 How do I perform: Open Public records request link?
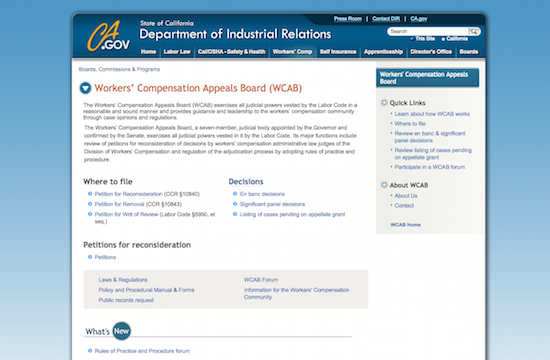coord(126,300)
